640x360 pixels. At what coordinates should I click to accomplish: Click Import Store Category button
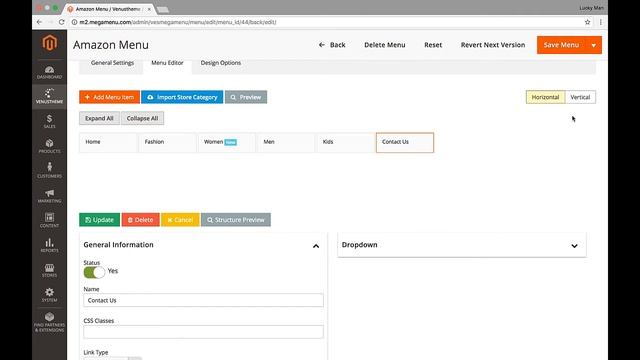(182, 97)
